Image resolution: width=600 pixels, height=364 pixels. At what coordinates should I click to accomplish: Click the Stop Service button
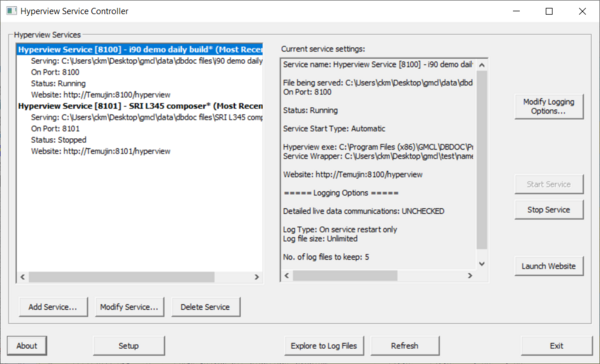(x=549, y=210)
